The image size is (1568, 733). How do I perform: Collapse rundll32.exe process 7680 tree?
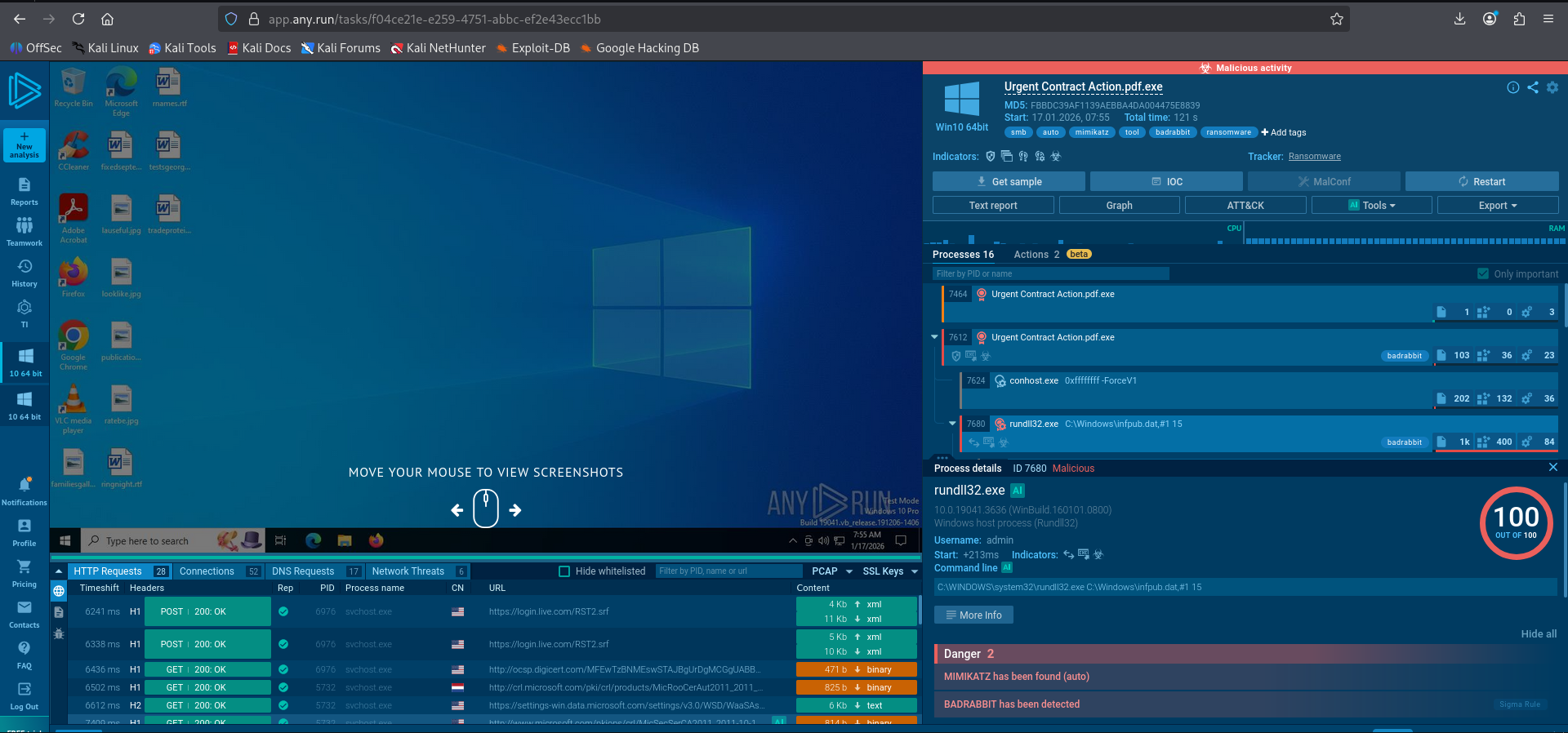952,424
